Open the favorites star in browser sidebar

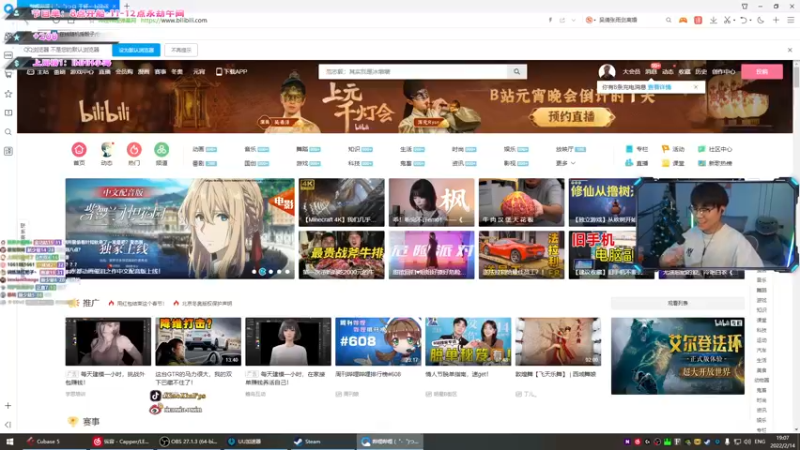click(x=8, y=94)
